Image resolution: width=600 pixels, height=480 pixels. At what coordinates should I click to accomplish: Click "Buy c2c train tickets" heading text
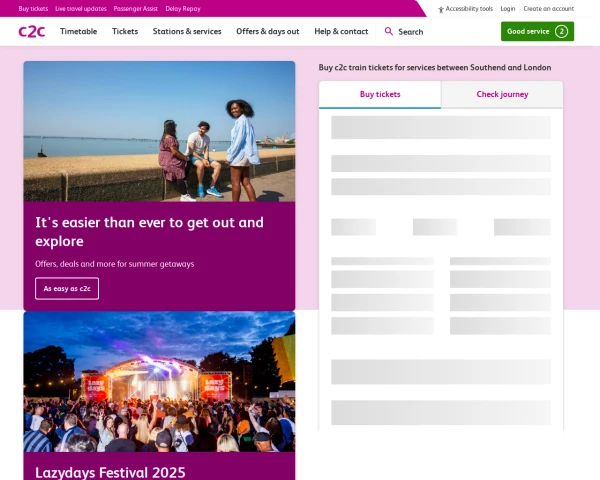pyautogui.click(x=435, y=67)
